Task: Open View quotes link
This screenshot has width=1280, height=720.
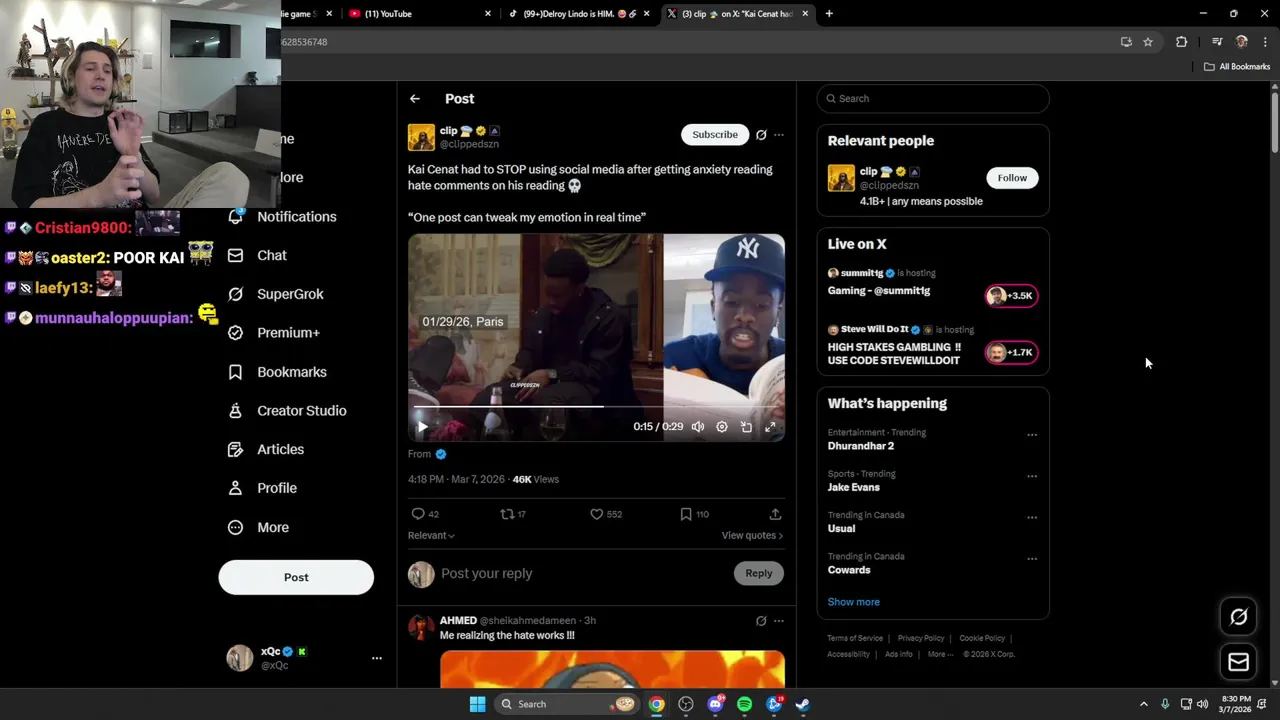Action: [x=752, y=535]
